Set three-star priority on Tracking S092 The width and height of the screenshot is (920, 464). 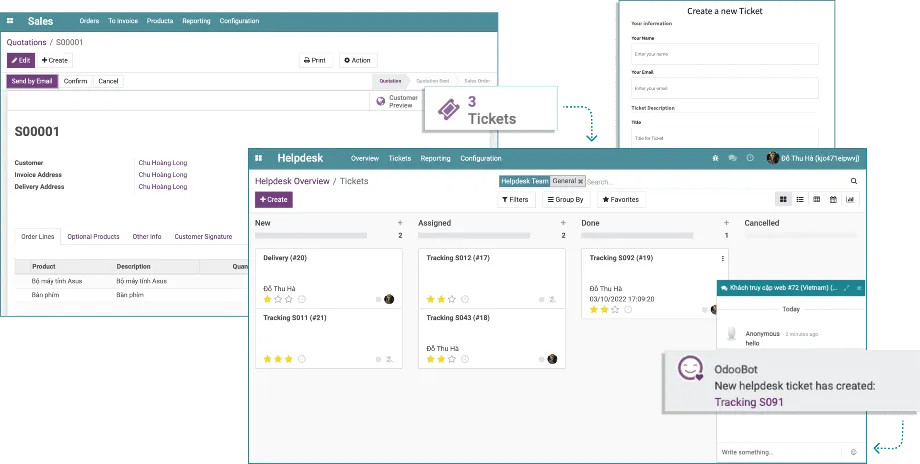click(x=615, y=310)
